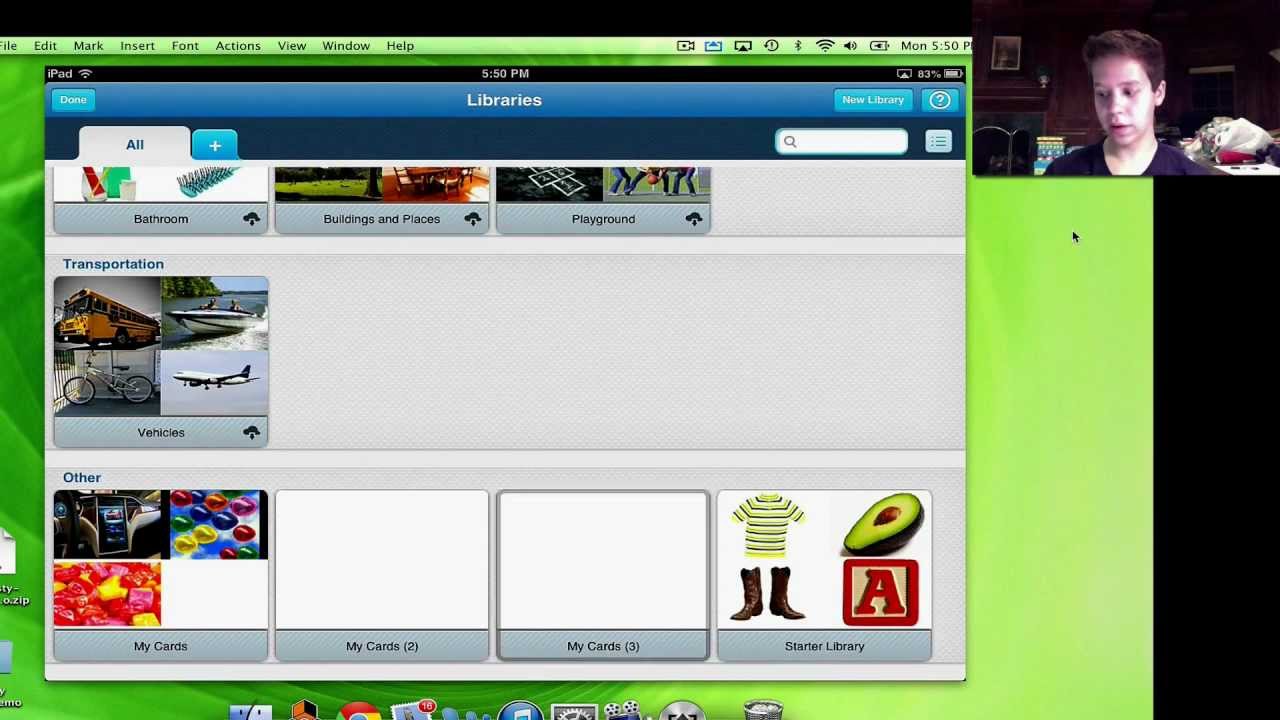This screenshot has width=1280, height=720.
Task: Tap the Playground library cloud download icon
Action: pyautogui.click(x=693, y=219)
